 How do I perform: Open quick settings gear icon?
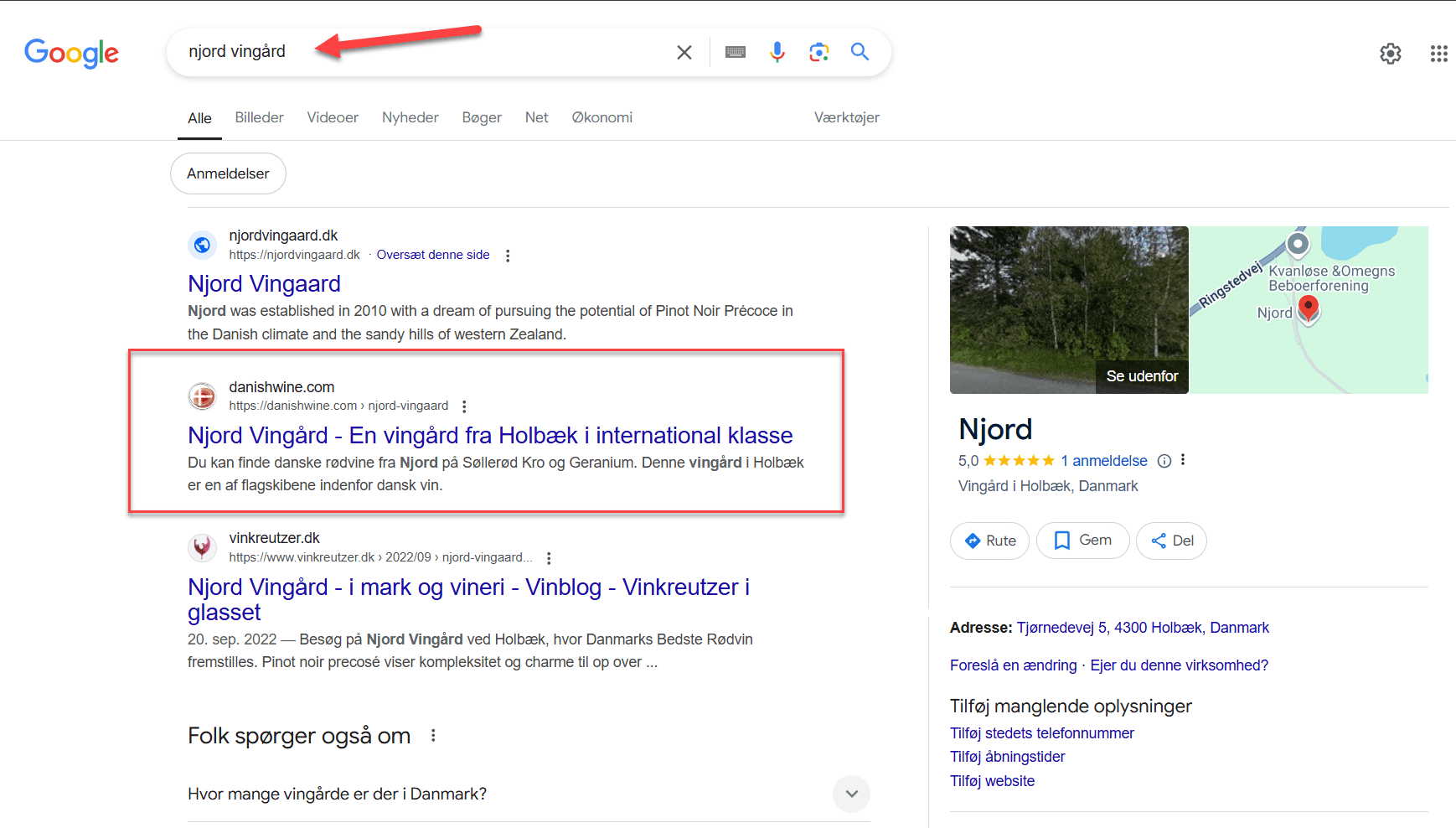pos(1391,54)
